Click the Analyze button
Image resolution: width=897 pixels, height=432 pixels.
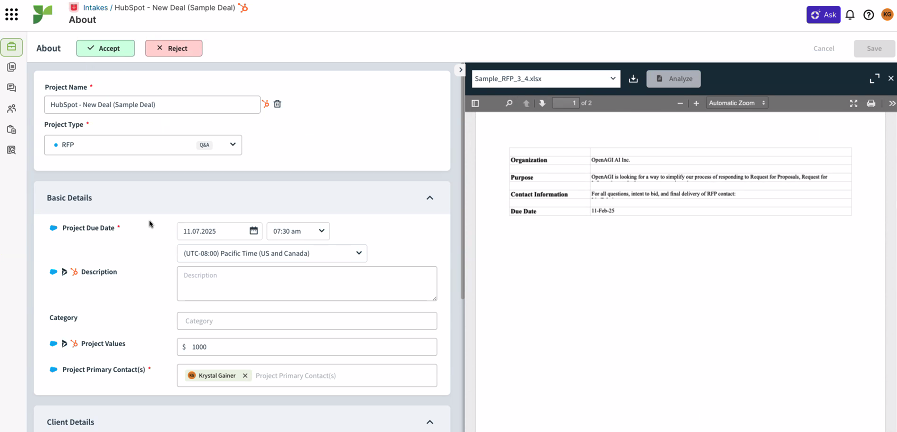click(673, 79)
